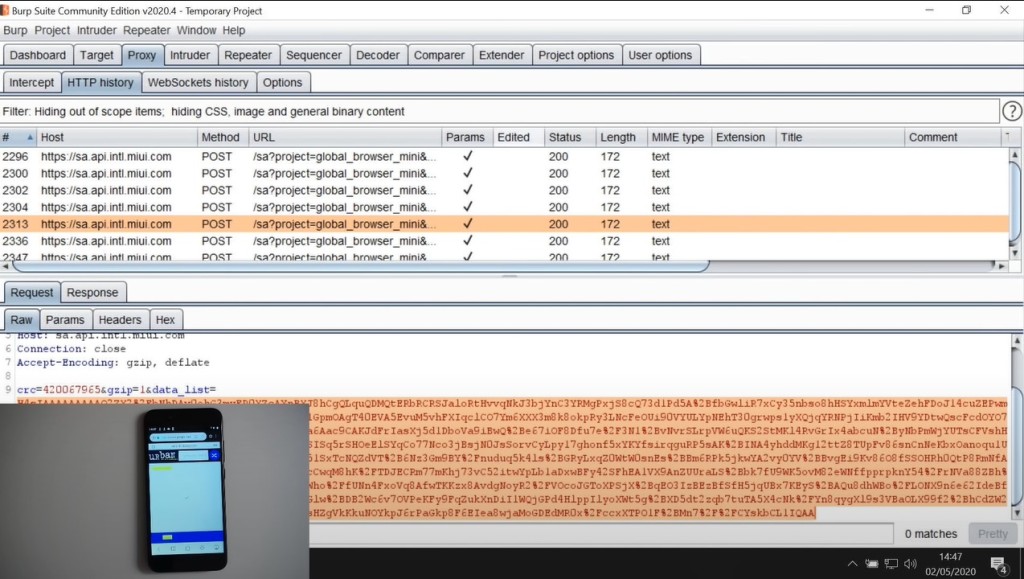Viewport: 1024px width, 579px height.
Task: Sort history by the Host column
Action: tap(117, 137)
